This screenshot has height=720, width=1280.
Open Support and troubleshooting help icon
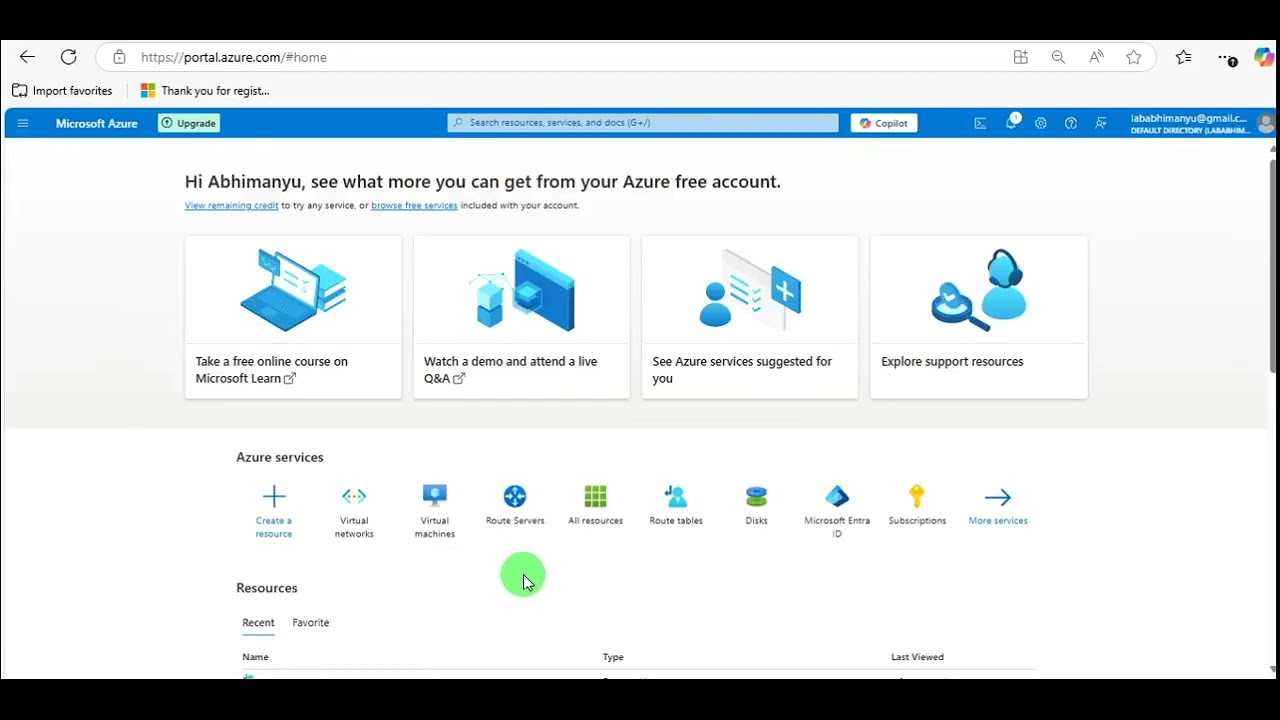(1071, 123)
